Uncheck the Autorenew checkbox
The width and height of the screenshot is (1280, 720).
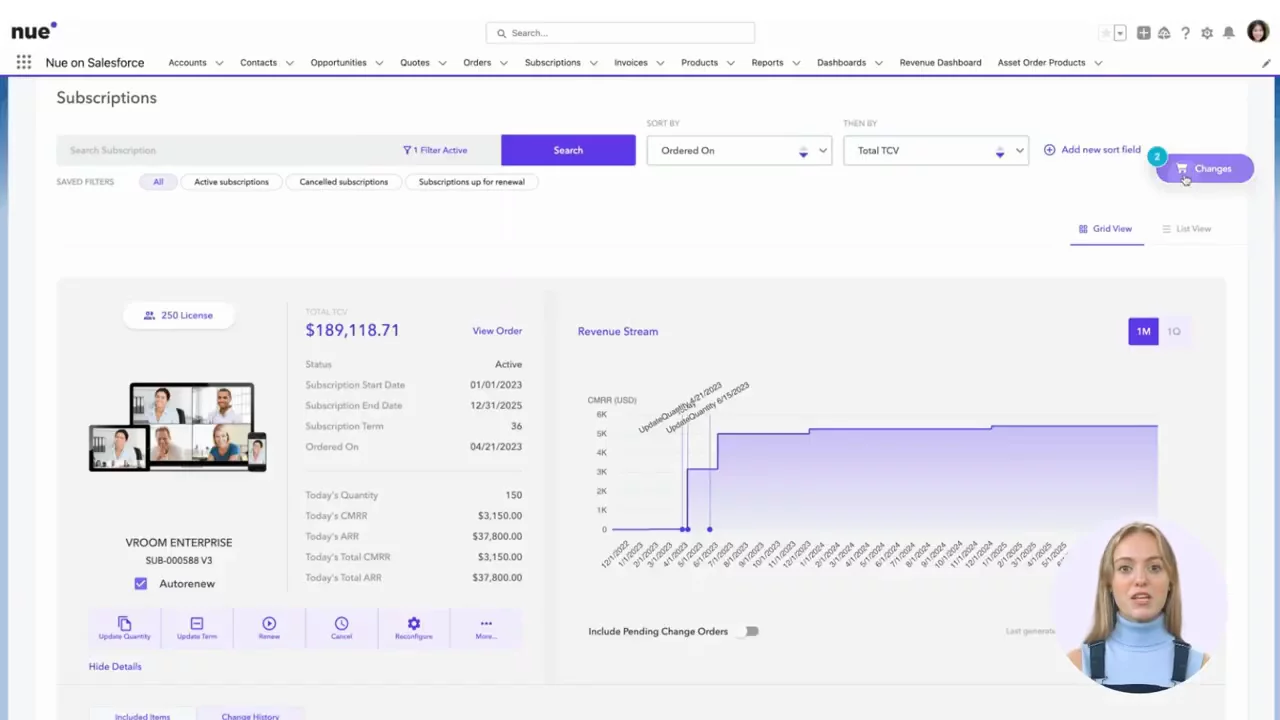coord(141,583)
